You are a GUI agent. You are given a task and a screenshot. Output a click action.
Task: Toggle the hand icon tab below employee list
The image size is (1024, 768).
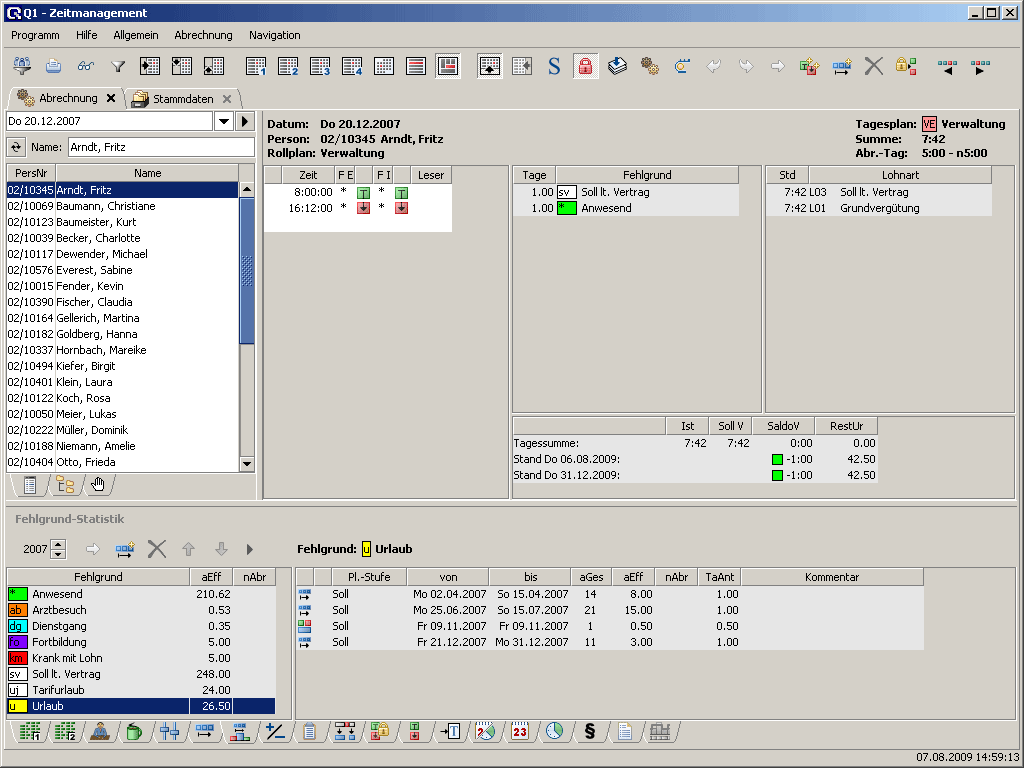pyautogui.click(x=97, y=486)
